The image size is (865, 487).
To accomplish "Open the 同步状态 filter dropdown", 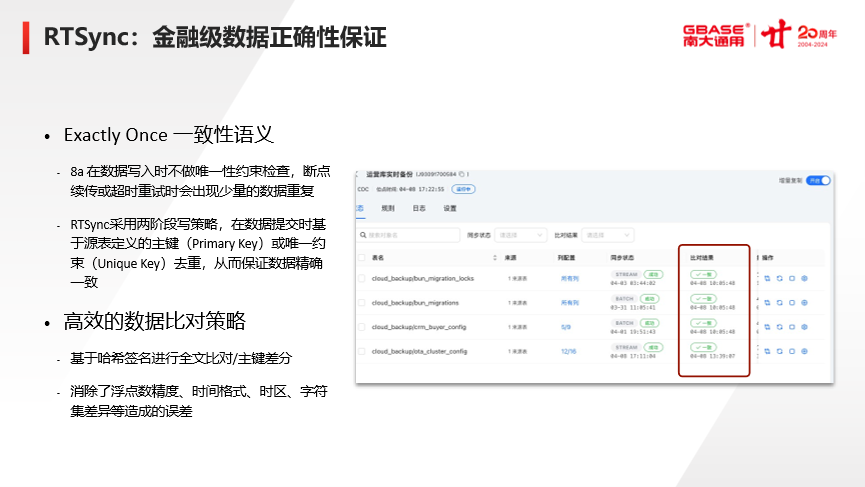I will pyautogui.click(x=521, y=236).
